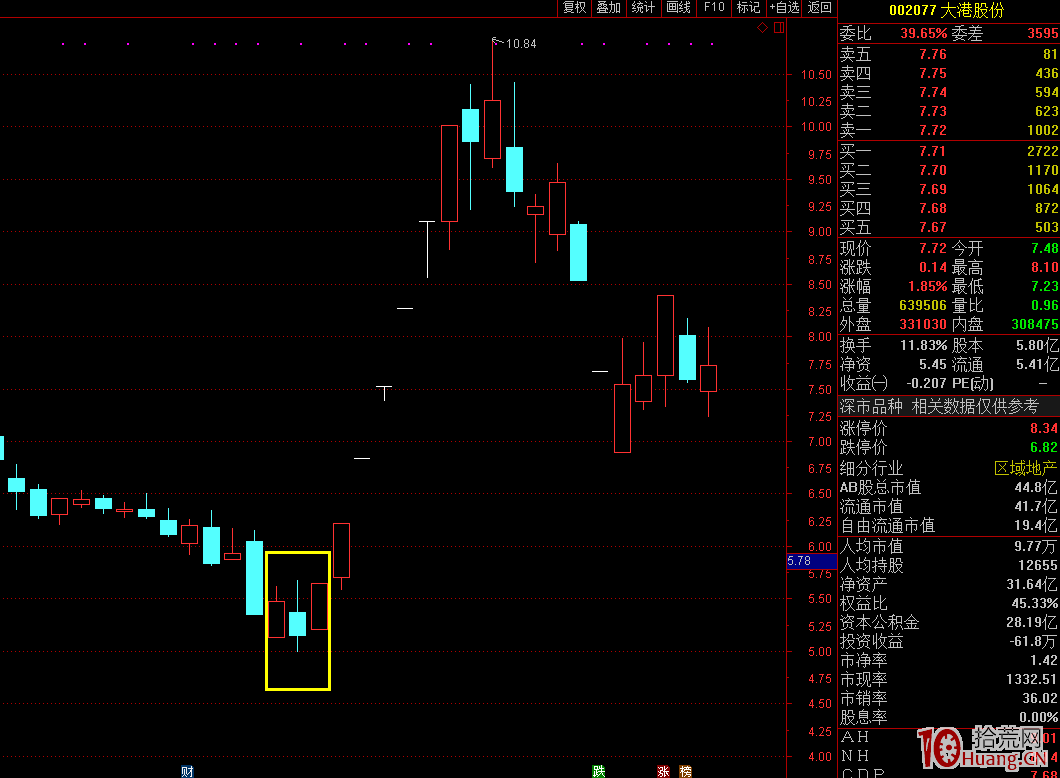This screenshot has width=1060, height=778.
Task: Click the 涨停价 value 8.34
Action: 1044,428
